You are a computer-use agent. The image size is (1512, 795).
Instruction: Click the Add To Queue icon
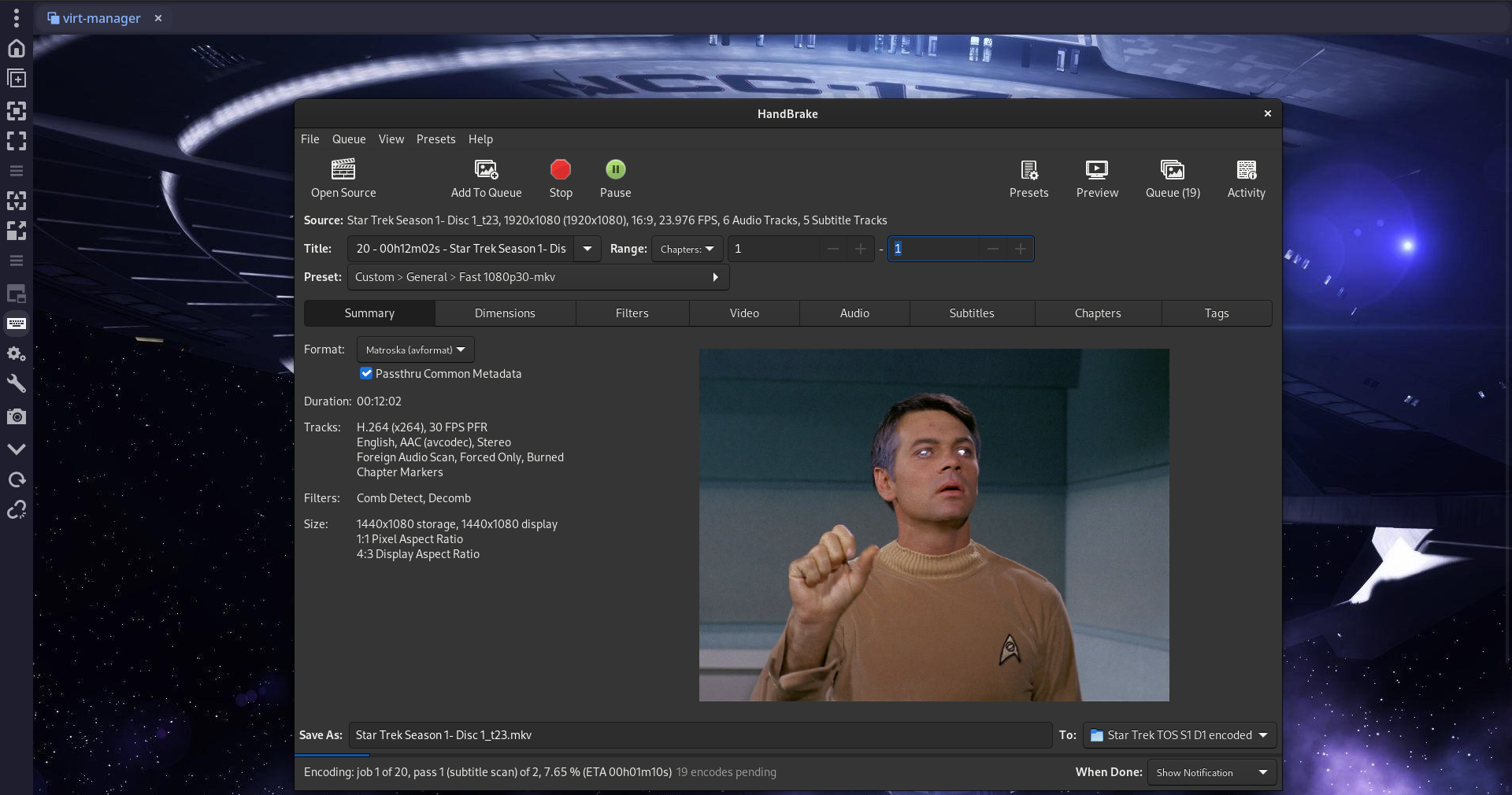coord(486,170)
